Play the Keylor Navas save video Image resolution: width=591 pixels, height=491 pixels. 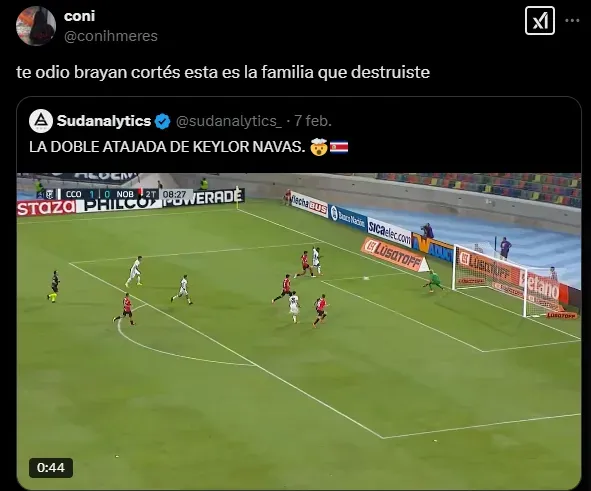[299, 331]
